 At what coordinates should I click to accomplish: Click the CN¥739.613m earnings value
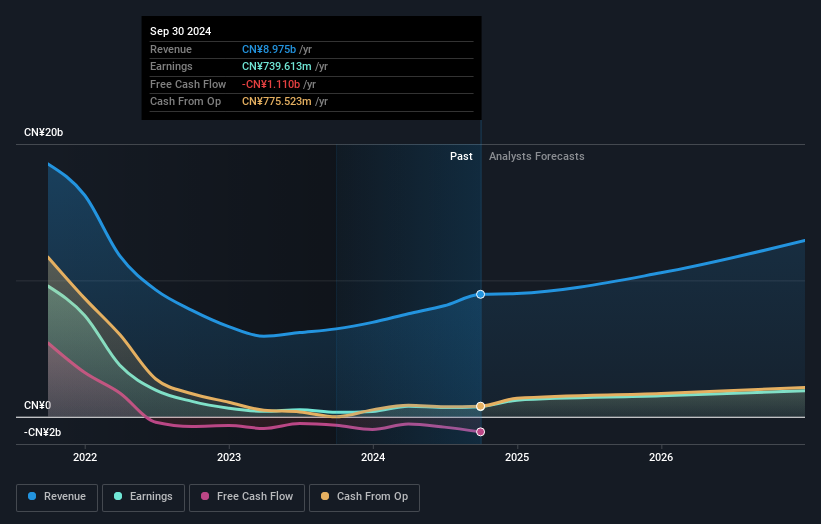[x=276, y=66]
